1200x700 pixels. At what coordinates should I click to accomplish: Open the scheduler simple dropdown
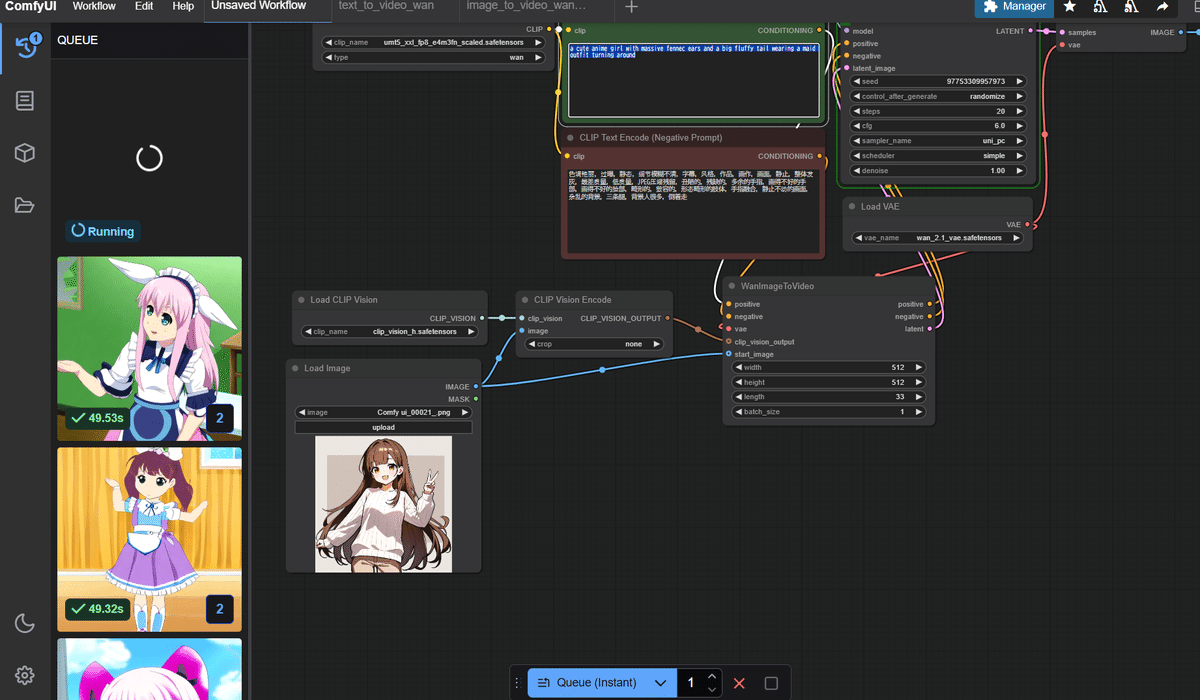pos(938,156)
